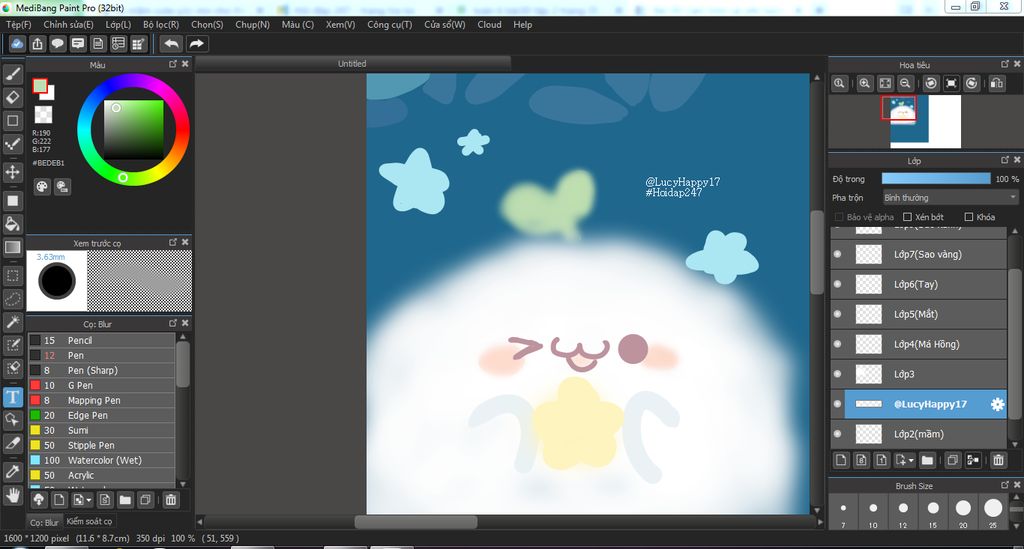Screen dimensions: 1024x549
Task: Open the Công cụ(T) menu
Action: [x=389, y=24]
